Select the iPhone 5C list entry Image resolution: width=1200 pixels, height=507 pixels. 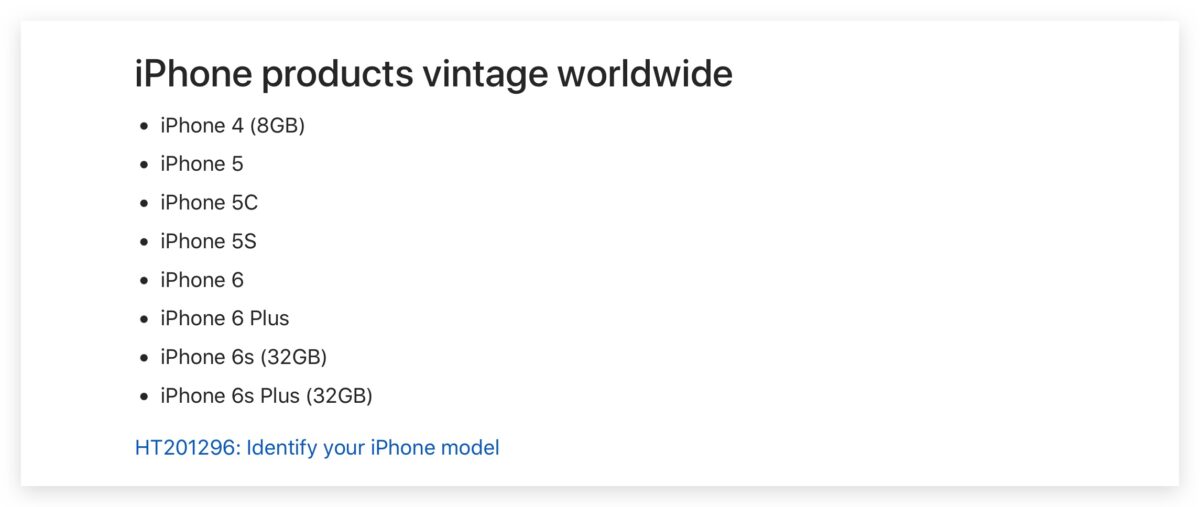pyautogui.click(x=208, y=203)
